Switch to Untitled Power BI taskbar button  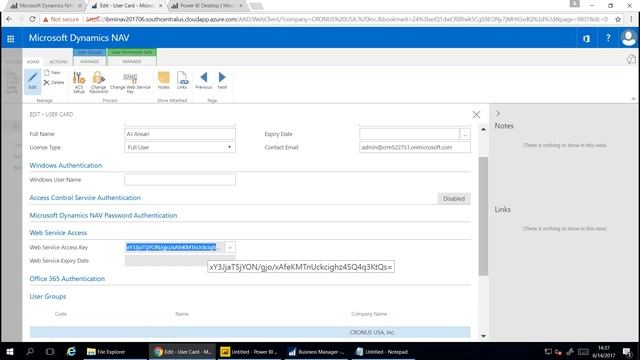pyautogui.click(x=249, y=351)
